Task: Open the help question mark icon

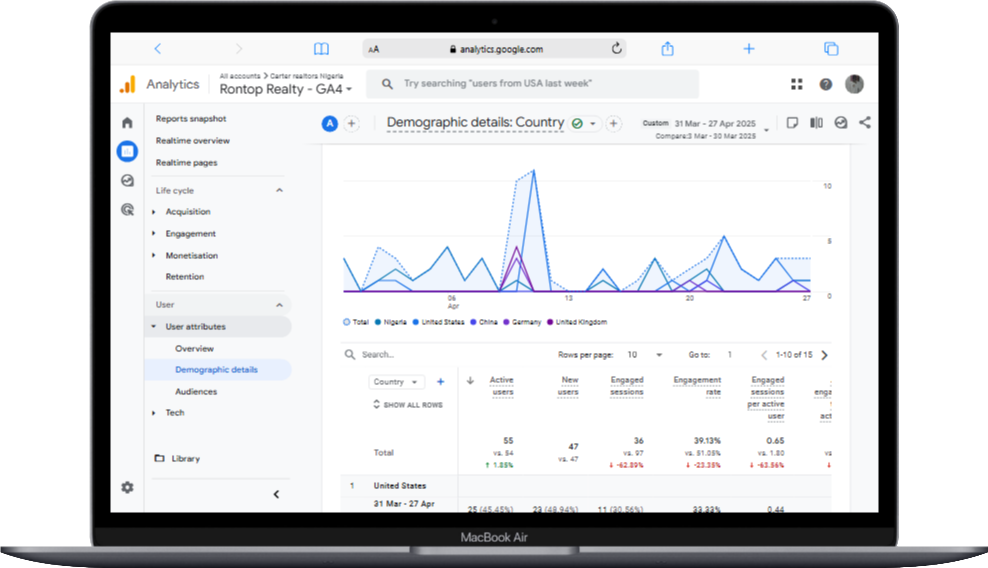Action: [x=825, y=84]
